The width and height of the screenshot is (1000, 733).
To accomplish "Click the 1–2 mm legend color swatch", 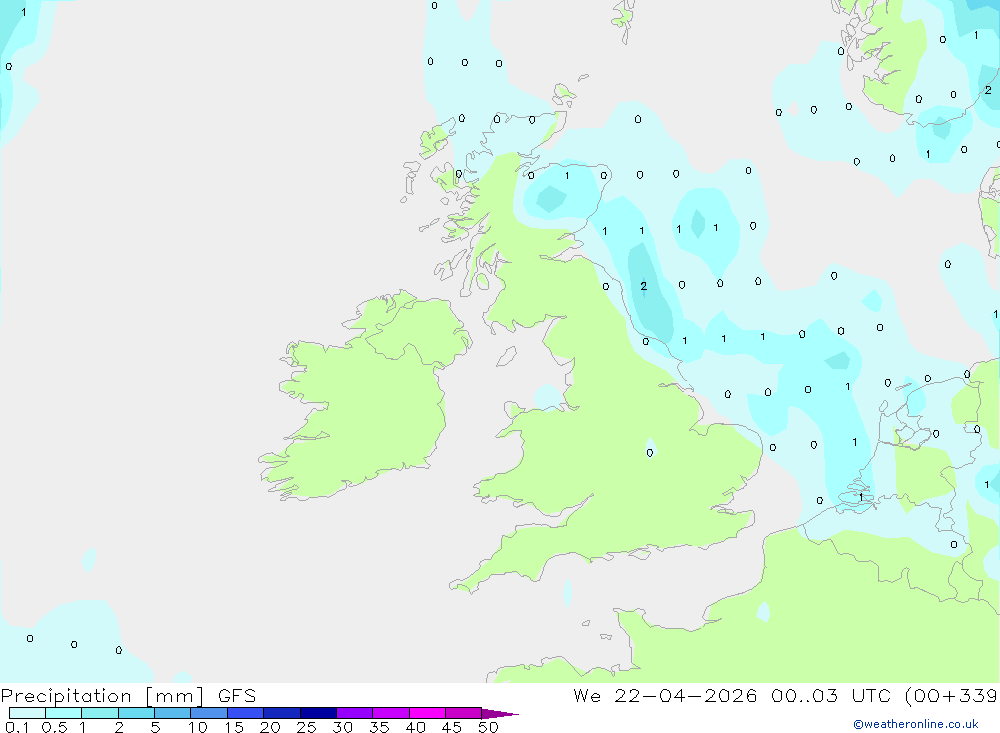I will pos(100,713).
